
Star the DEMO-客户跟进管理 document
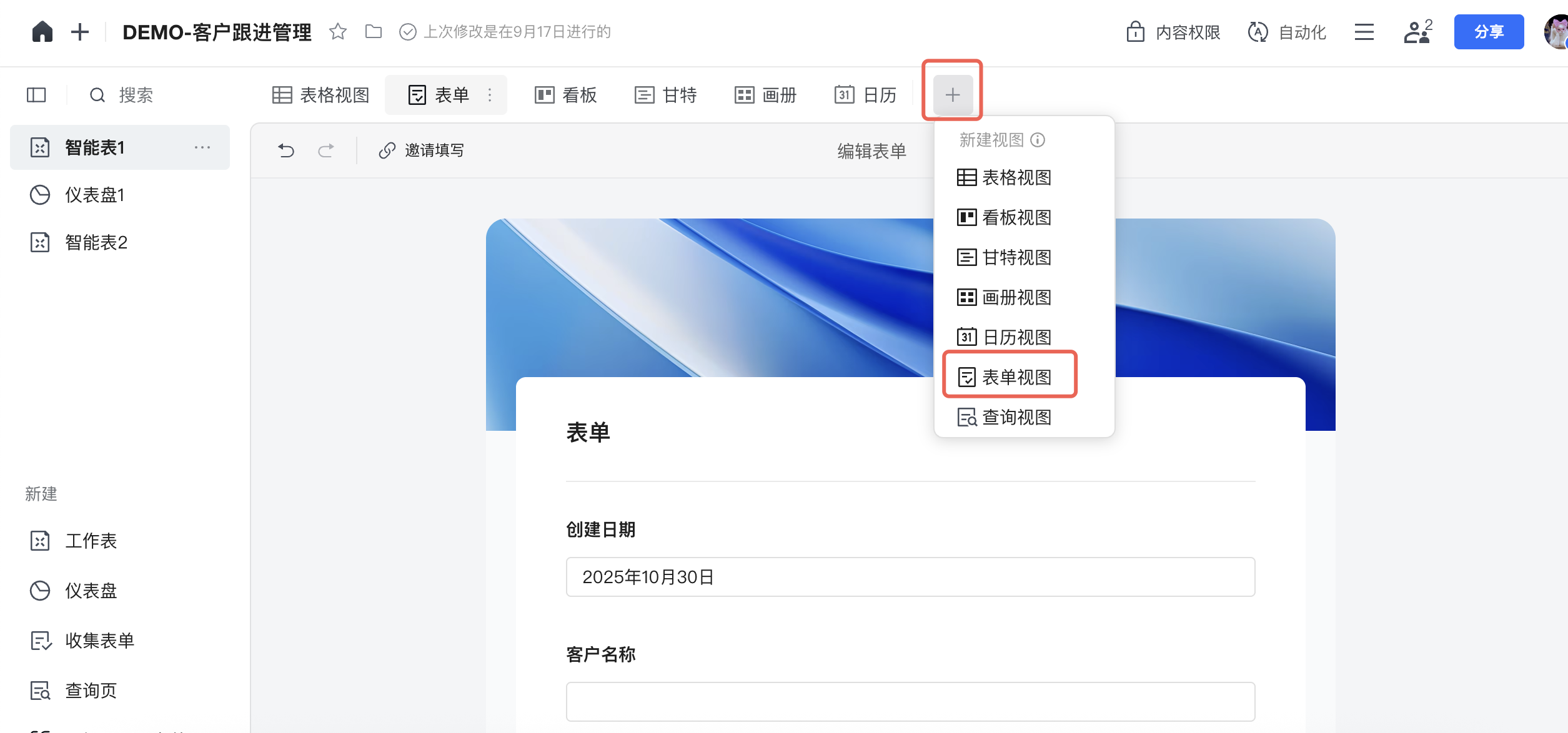click(x=338, y=32)
